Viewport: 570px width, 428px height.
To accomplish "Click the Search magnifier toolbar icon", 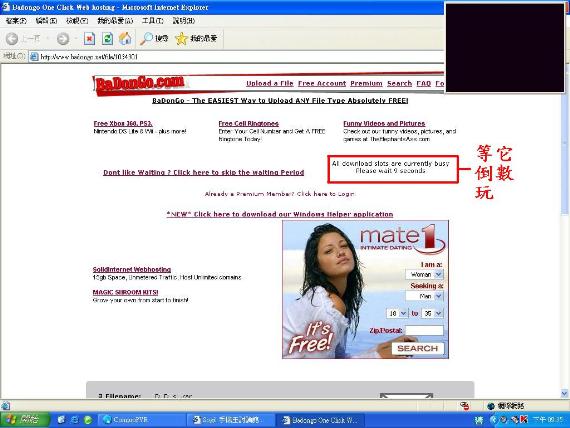I will [x=146, y=39].
